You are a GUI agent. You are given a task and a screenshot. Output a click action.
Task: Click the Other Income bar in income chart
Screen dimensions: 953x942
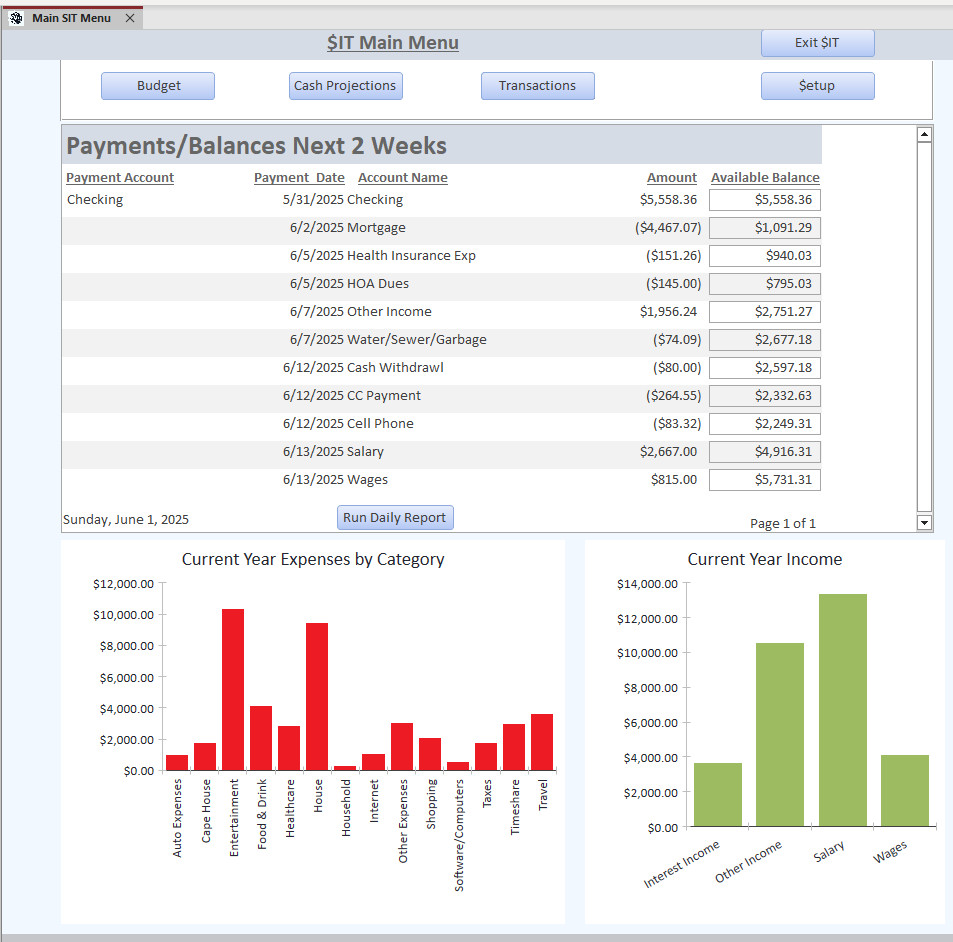[x=780, y=735]
